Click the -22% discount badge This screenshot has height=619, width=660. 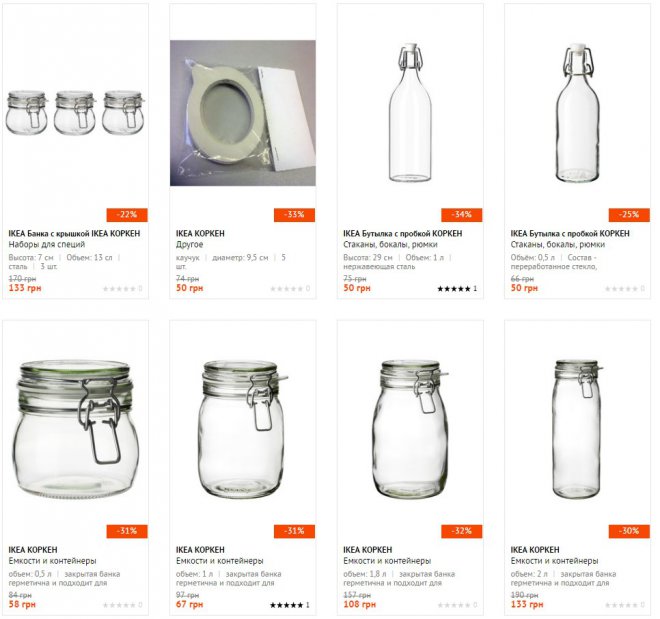click(x=127, y=215)
